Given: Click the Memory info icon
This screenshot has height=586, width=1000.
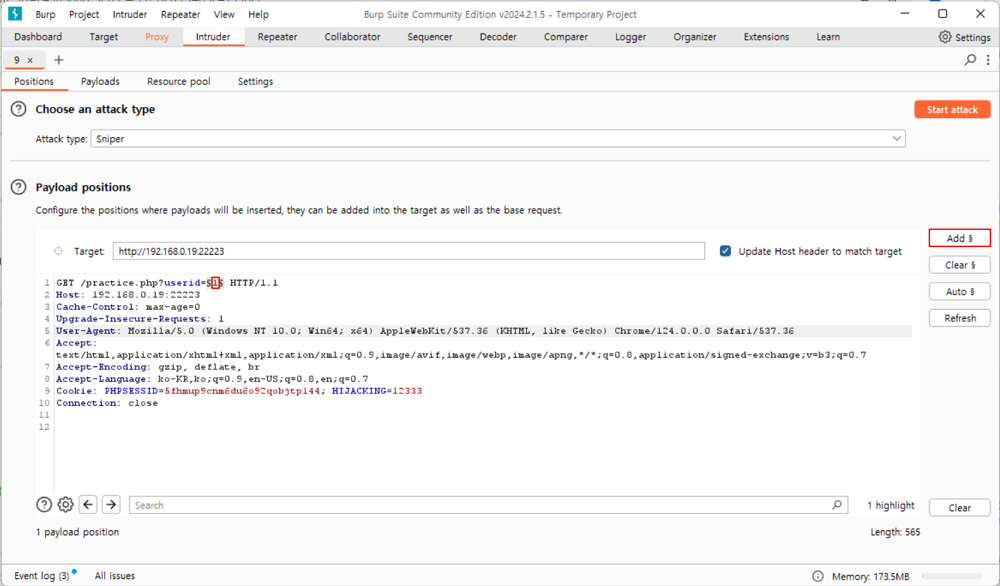Looking at the screenshot, I should (818, 576).
